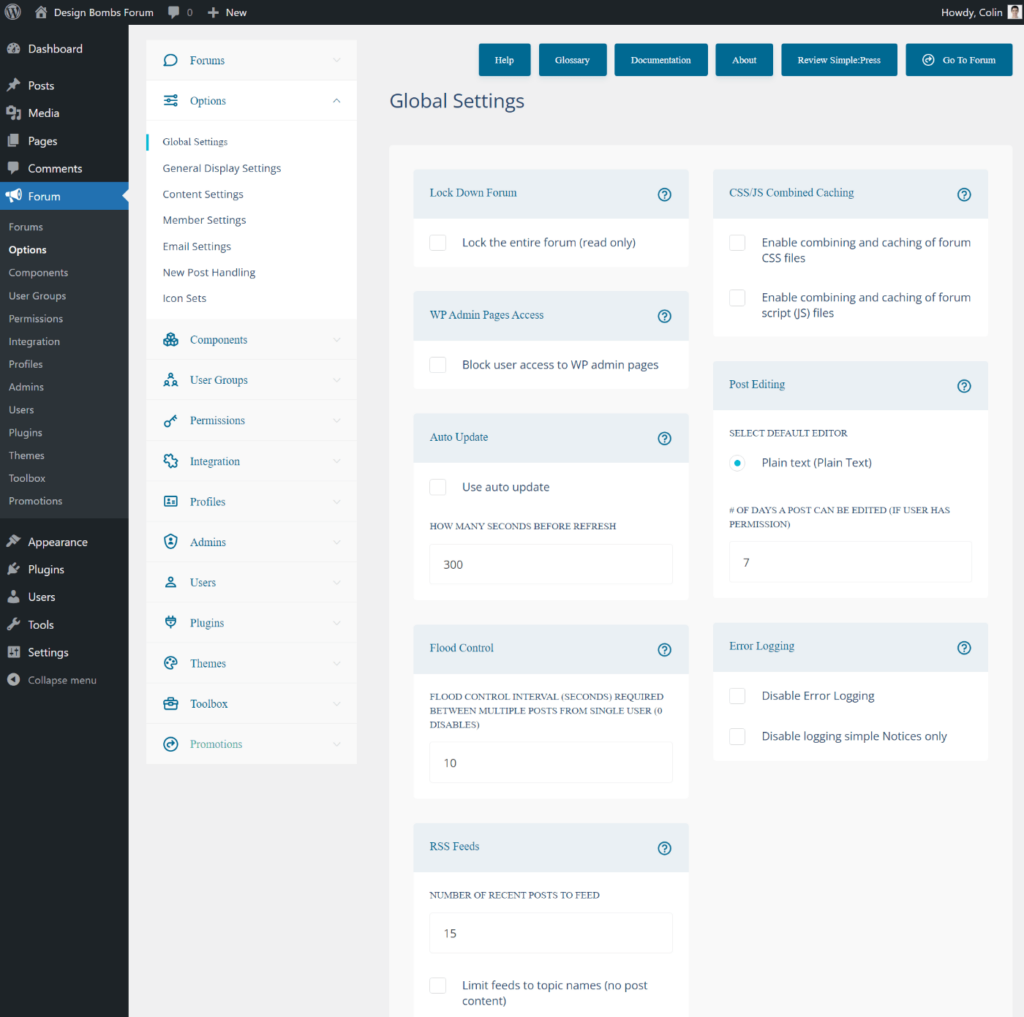Click the Media icon in sidebar

pyautogui.click(x=14, y=113)
